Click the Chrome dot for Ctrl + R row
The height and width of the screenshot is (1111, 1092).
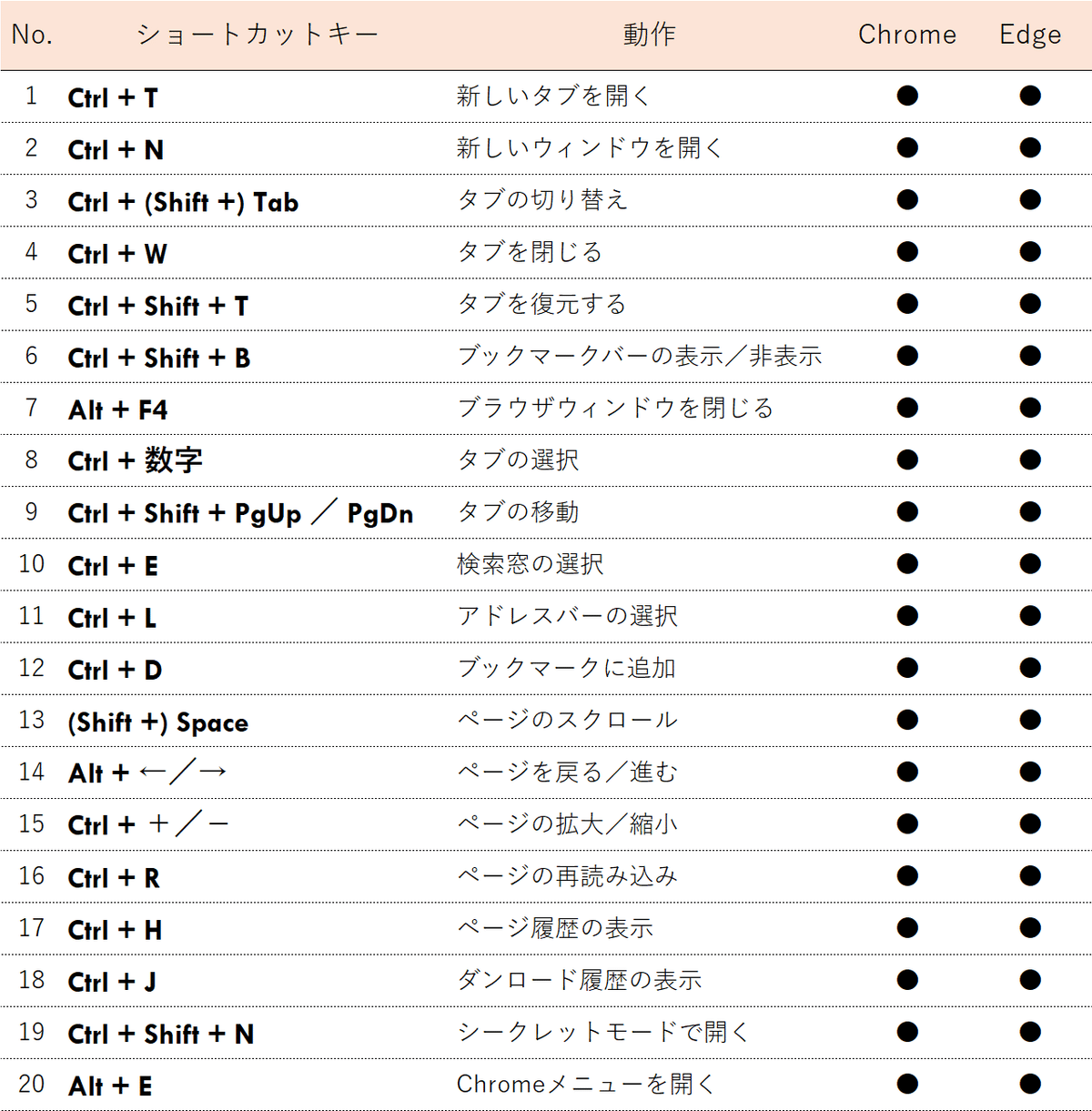click(907, 876)
